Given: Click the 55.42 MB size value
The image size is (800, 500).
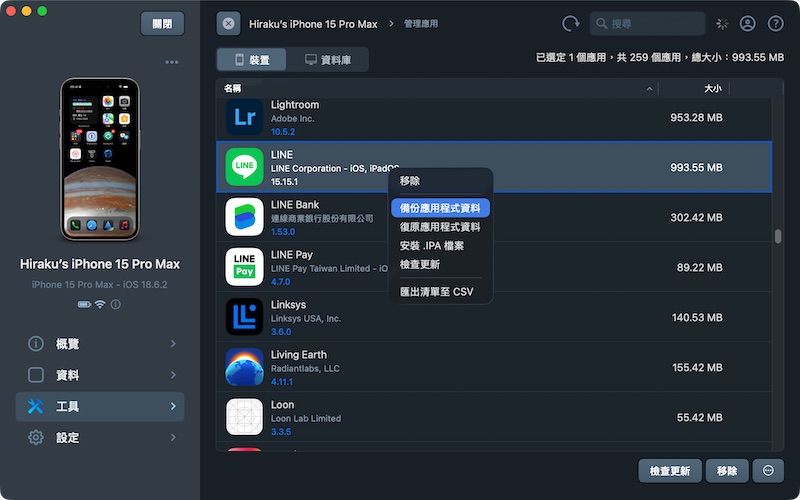Looking at the screenshot, I should [x=699, y=417].
